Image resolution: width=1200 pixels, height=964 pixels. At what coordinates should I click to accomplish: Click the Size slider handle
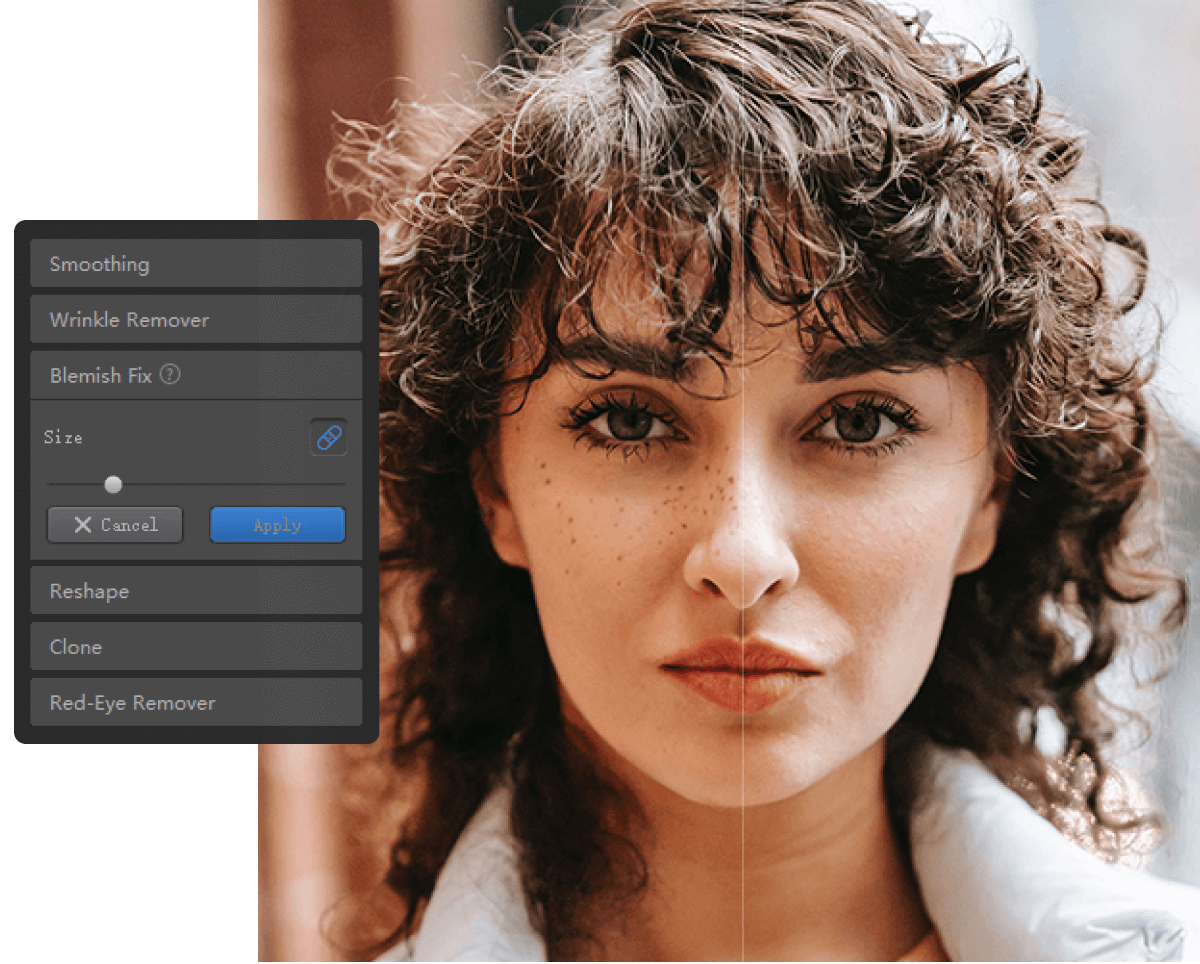pyautogui.click(x=113, y=484)
